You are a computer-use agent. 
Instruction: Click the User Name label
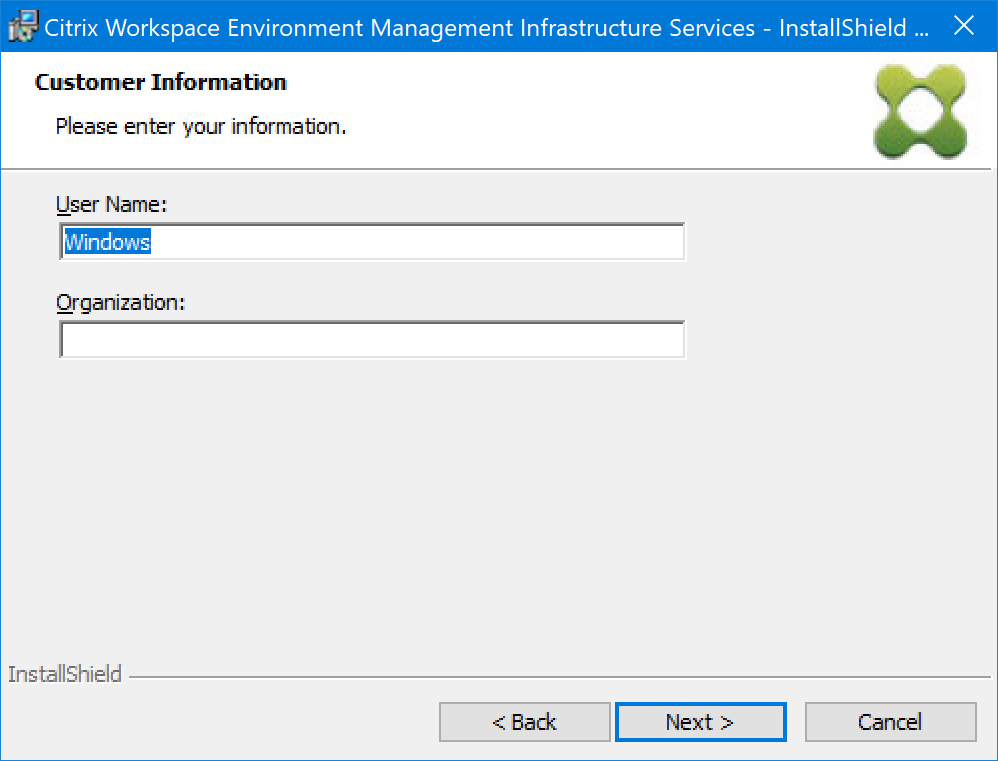tap(111, 204)
